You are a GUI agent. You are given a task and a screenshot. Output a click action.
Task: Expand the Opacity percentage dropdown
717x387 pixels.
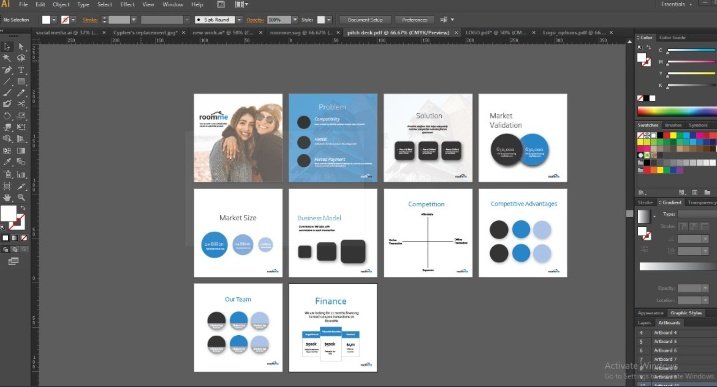(x=295, y=20)
